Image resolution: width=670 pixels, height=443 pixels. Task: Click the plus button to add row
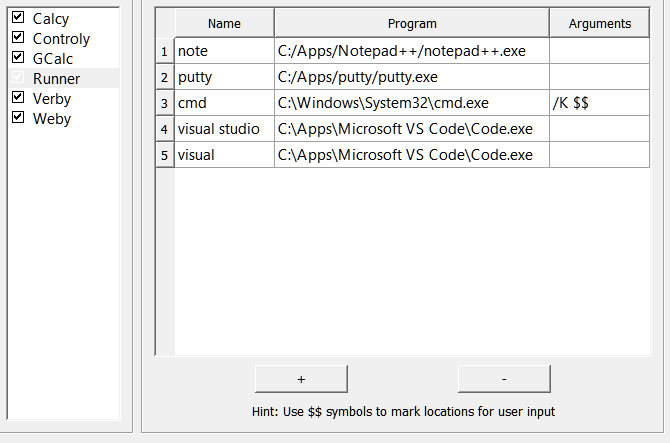(301, 379)
